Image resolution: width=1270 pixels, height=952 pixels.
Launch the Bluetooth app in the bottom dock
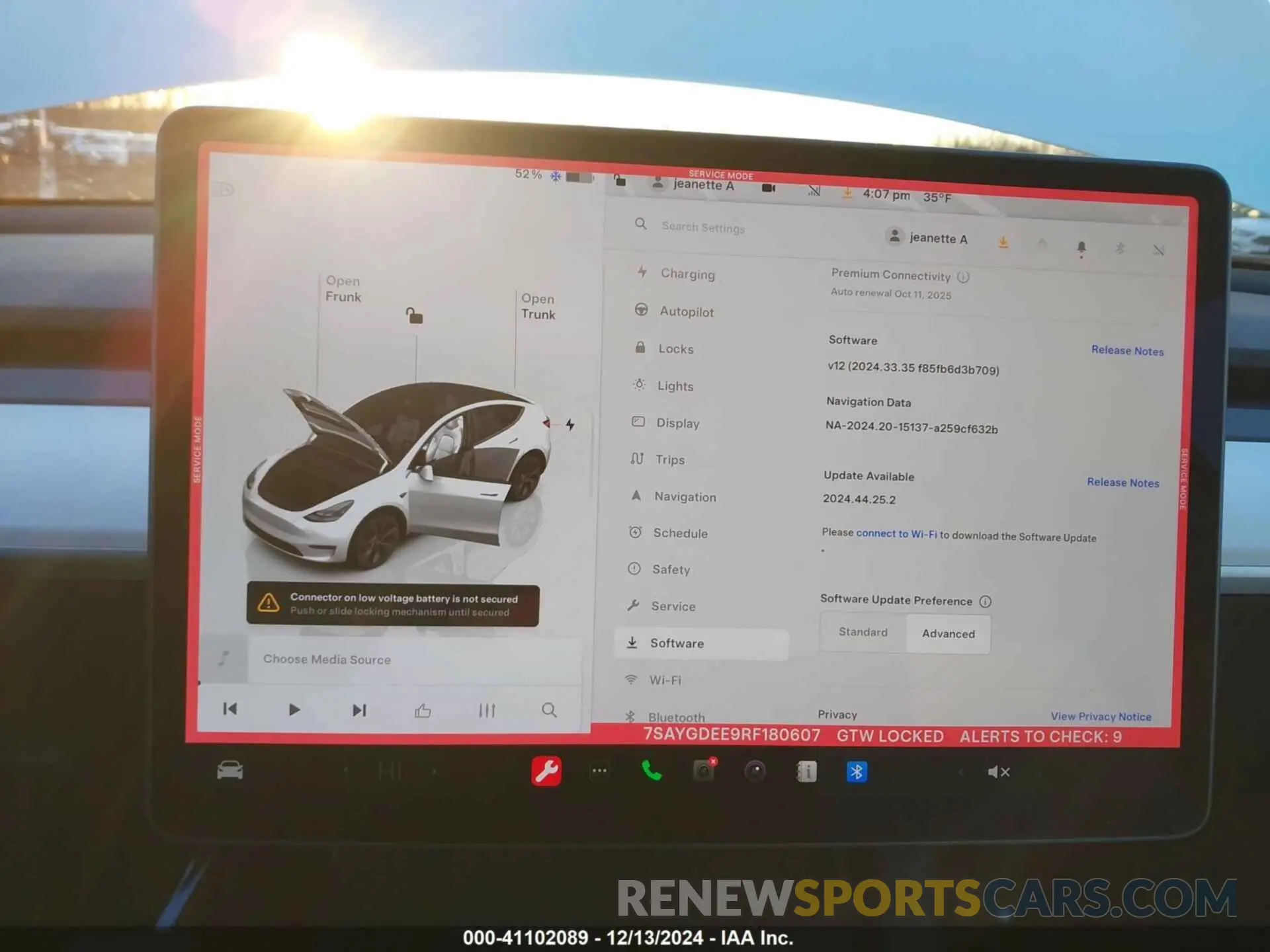pos(857,772)
